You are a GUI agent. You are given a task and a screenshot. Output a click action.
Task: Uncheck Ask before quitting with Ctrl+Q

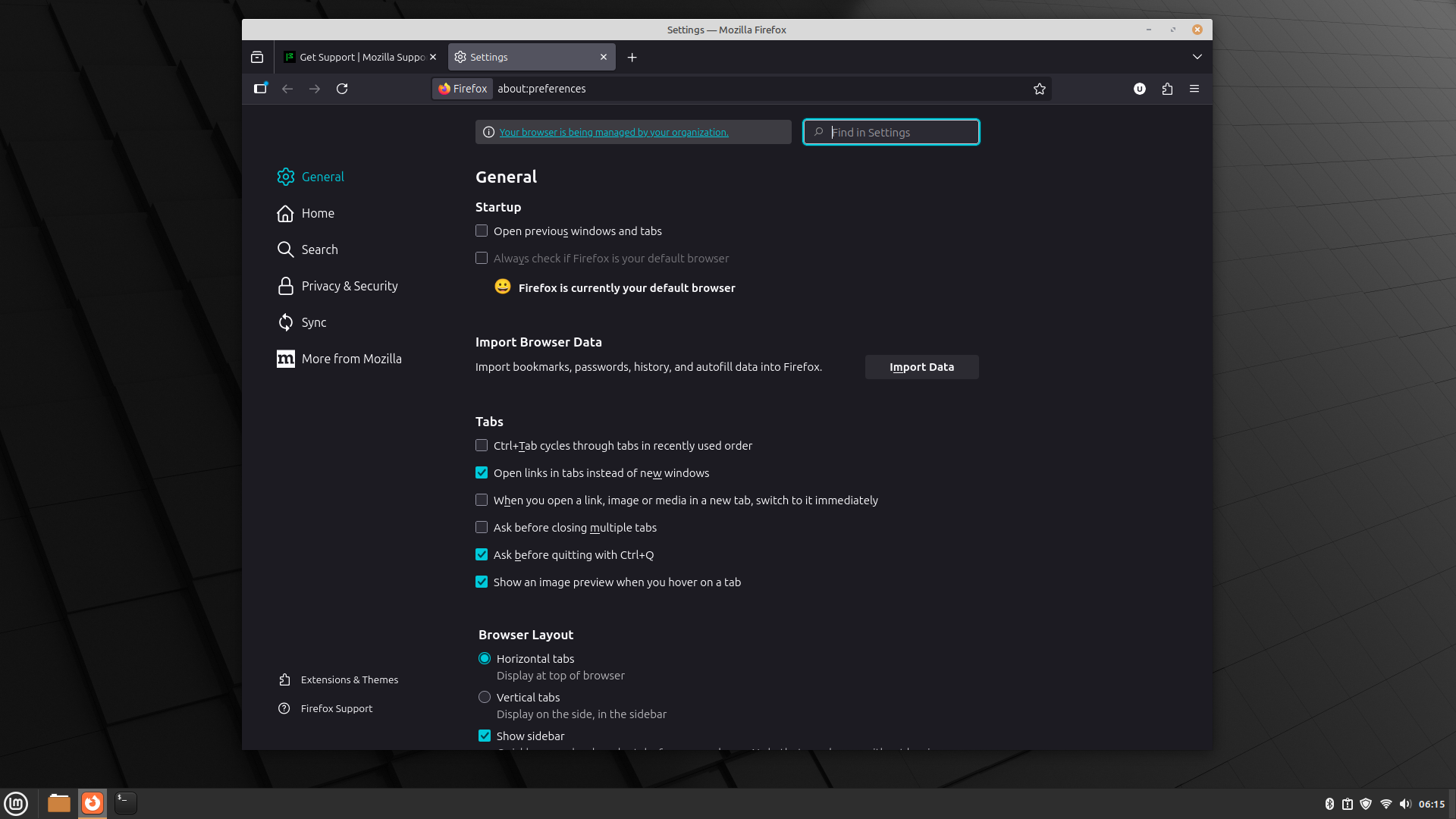point(482,554)
